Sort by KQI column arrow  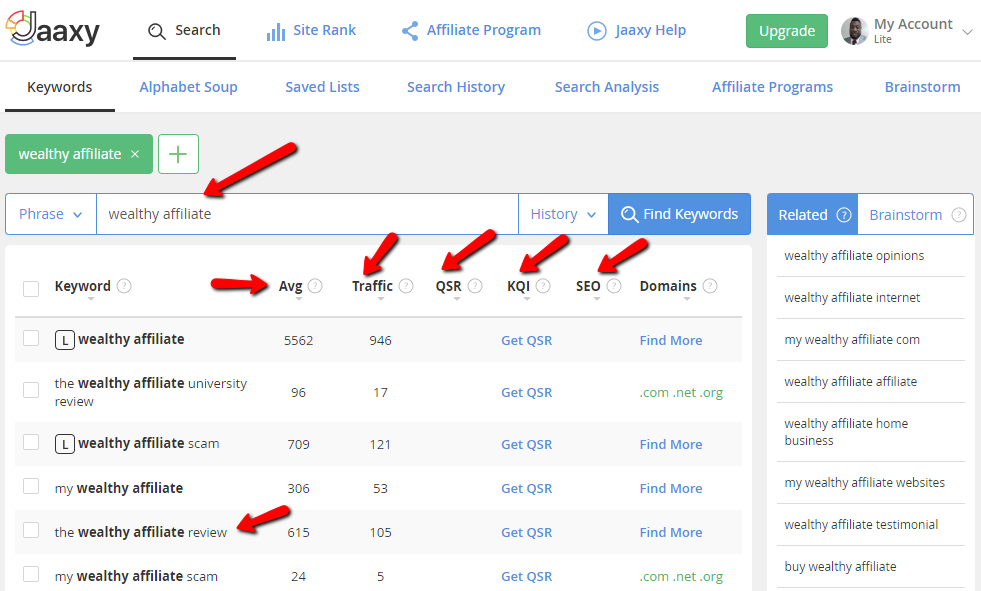coord(527,300)
